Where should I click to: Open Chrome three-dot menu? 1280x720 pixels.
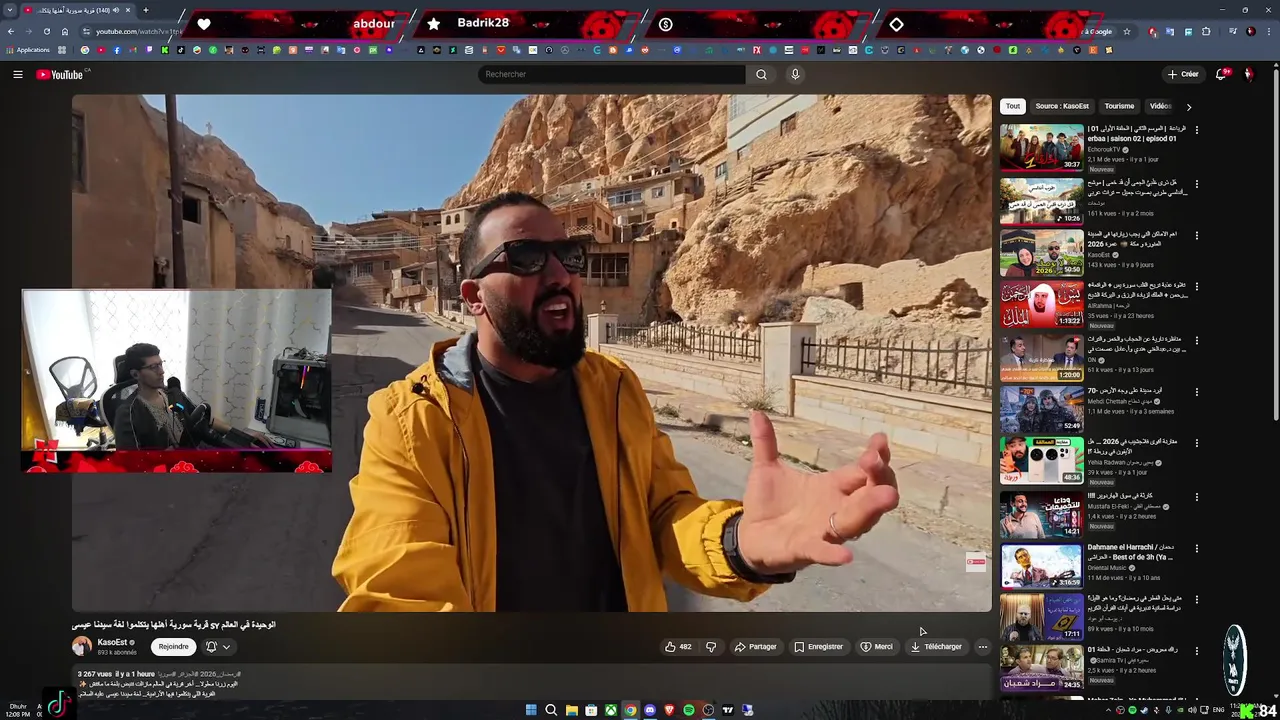coord(1268,31)
